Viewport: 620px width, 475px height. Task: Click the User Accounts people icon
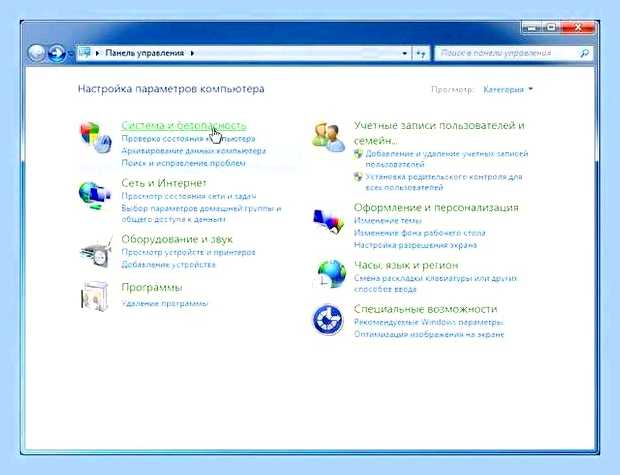coord(329,137)
